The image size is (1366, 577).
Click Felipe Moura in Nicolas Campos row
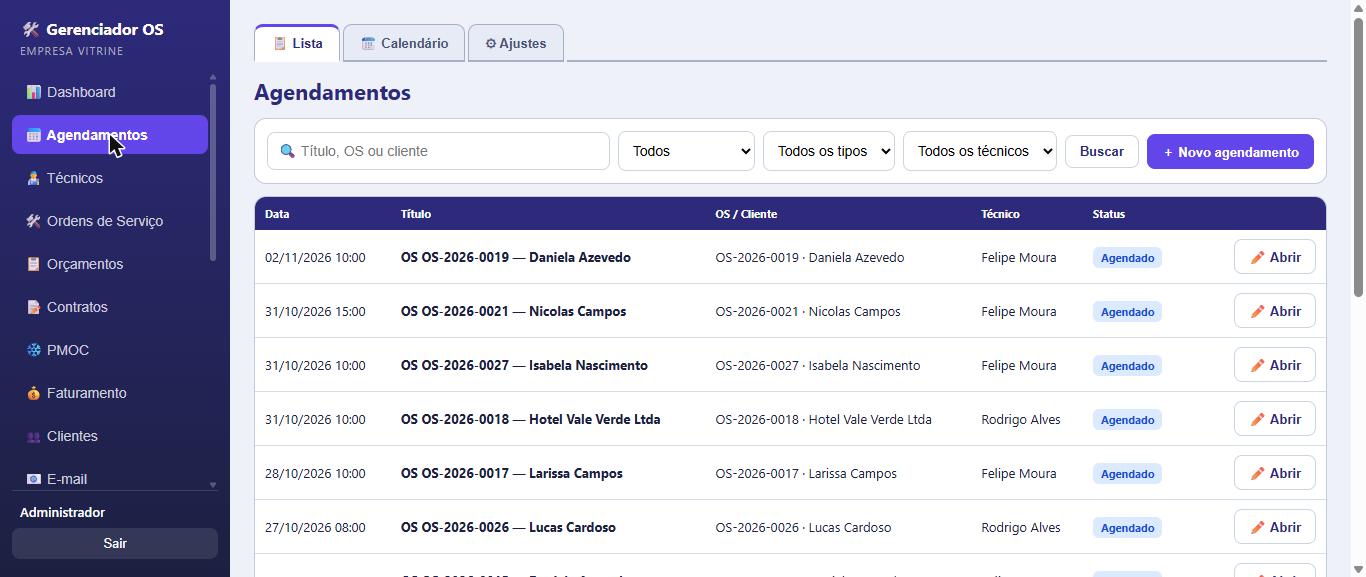[x=1018, y=311]
